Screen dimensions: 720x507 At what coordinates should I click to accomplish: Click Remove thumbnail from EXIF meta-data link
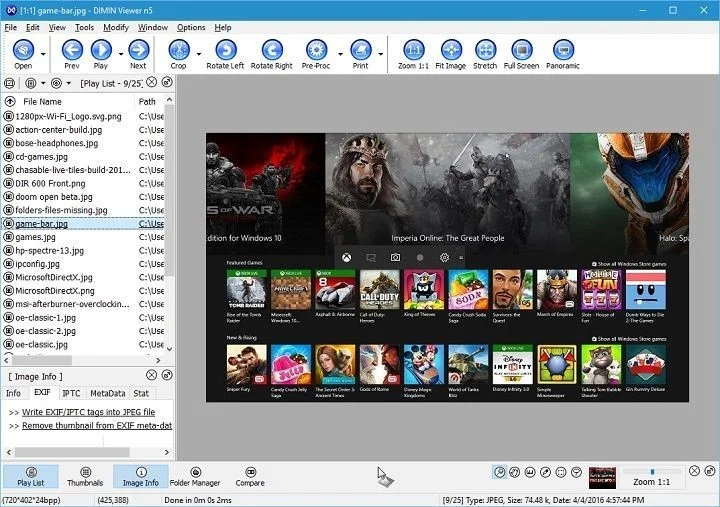tap(97, 426)
